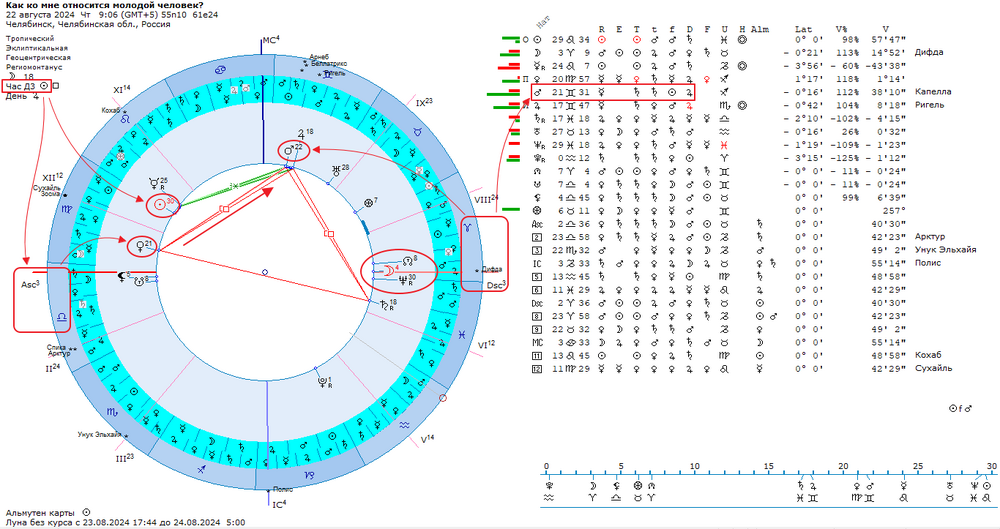Click 'Кохаб' star label near Leo sign
1000x529 pixels.
point(110,110)
